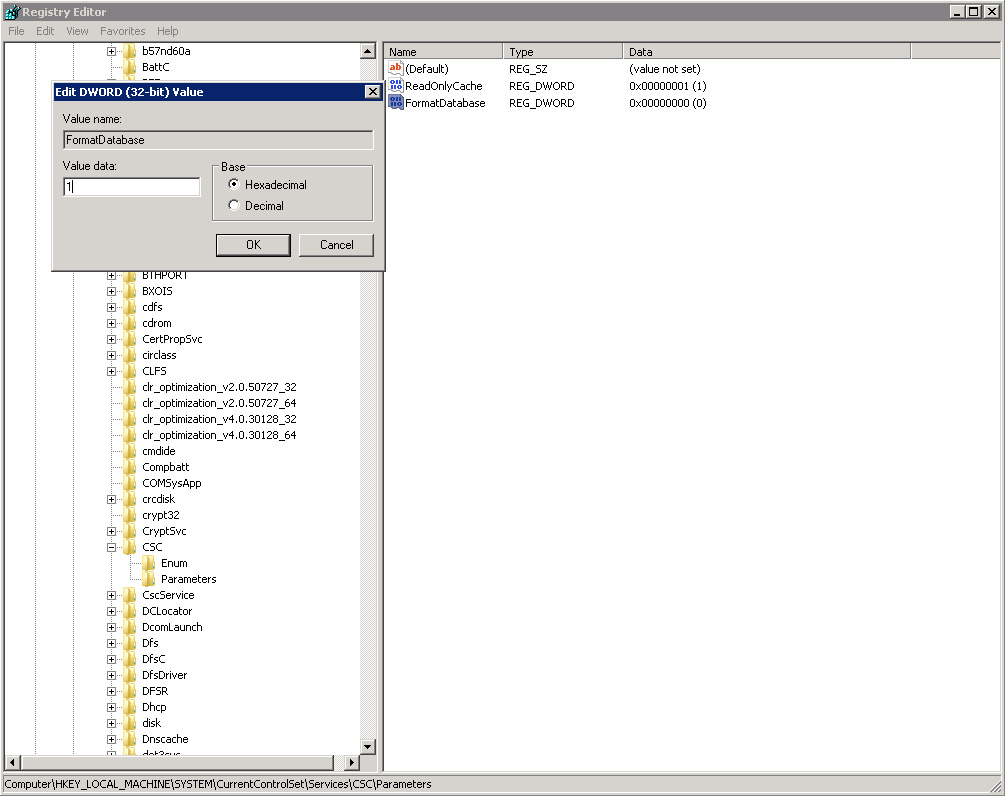Expand the CLFS tree node
1005x796 pixels.
click(112, 371)
